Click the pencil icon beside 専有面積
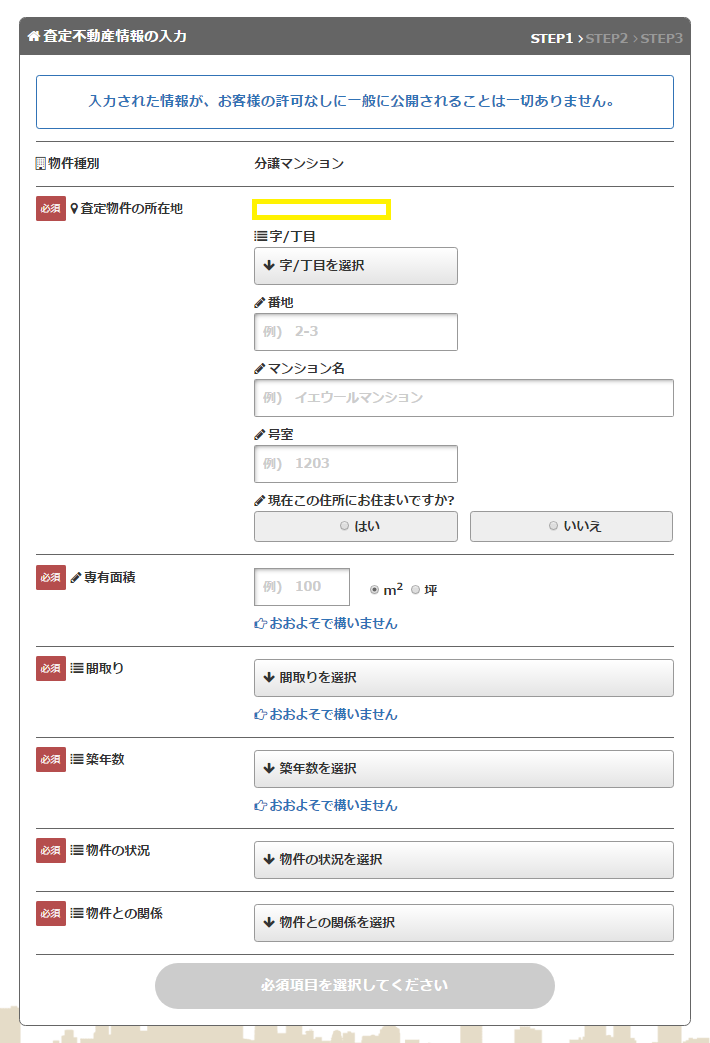 coord(76,578)
